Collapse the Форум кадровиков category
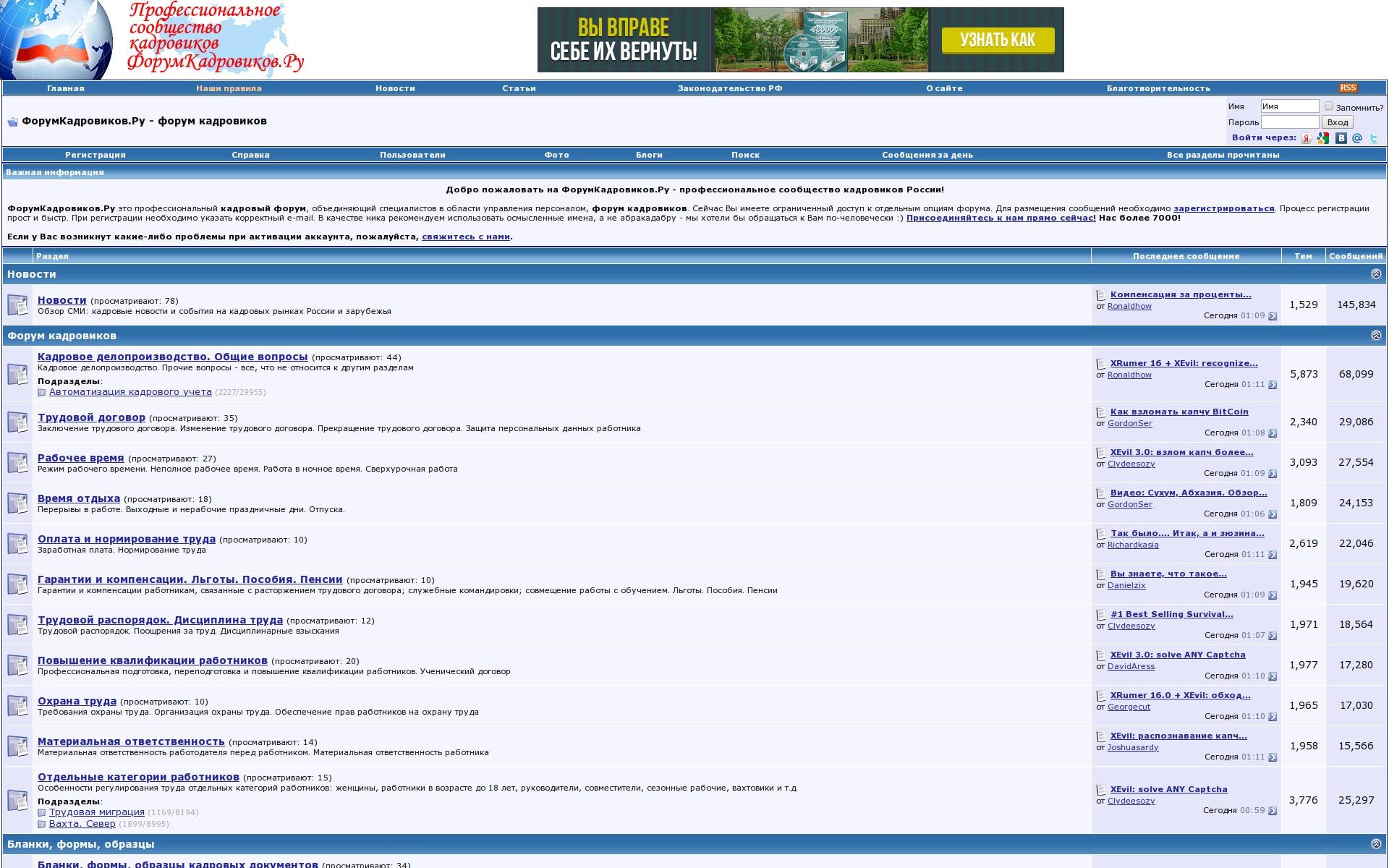Screen dimensions: 1389x868 point(1376,336)
